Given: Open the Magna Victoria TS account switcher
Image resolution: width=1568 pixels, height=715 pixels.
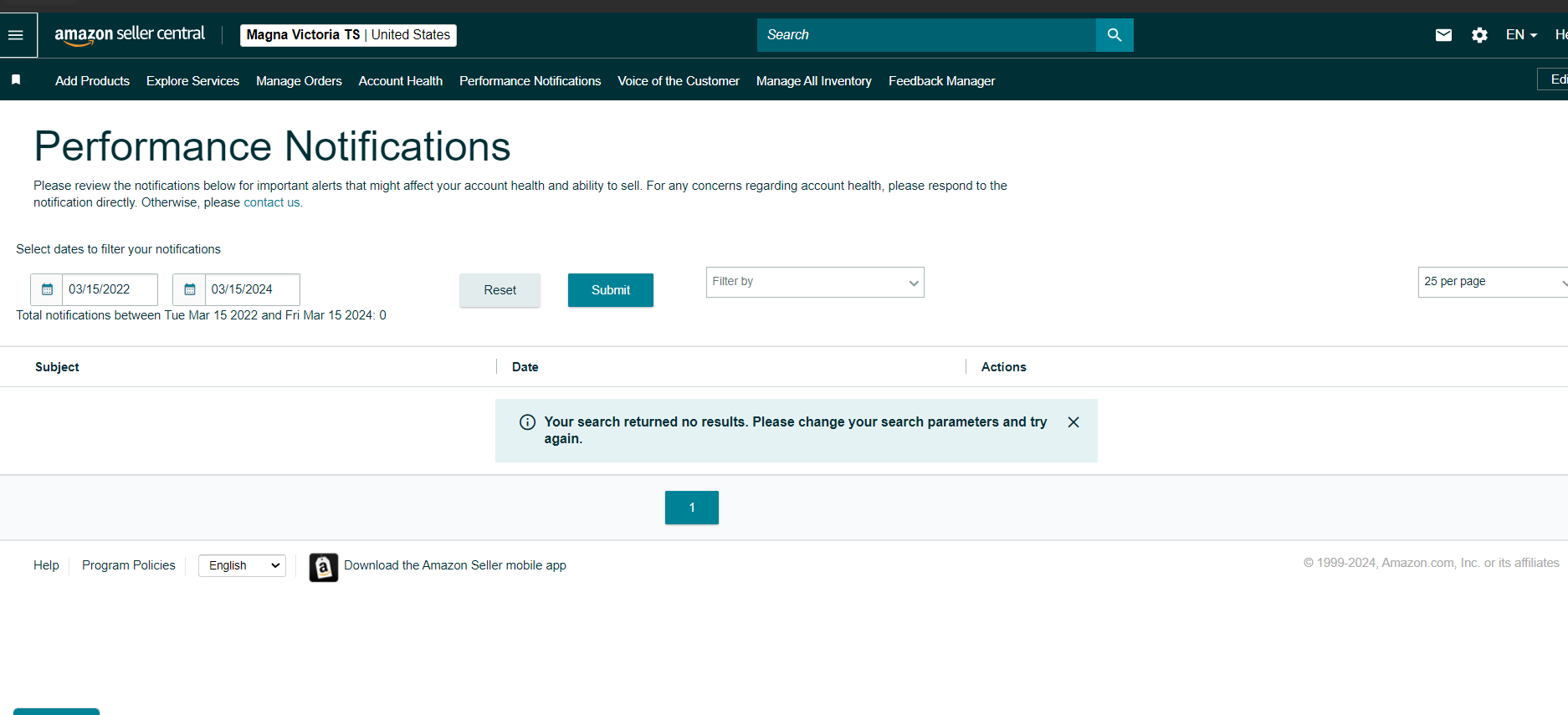Looking at the screenshot, I should 348,35.
